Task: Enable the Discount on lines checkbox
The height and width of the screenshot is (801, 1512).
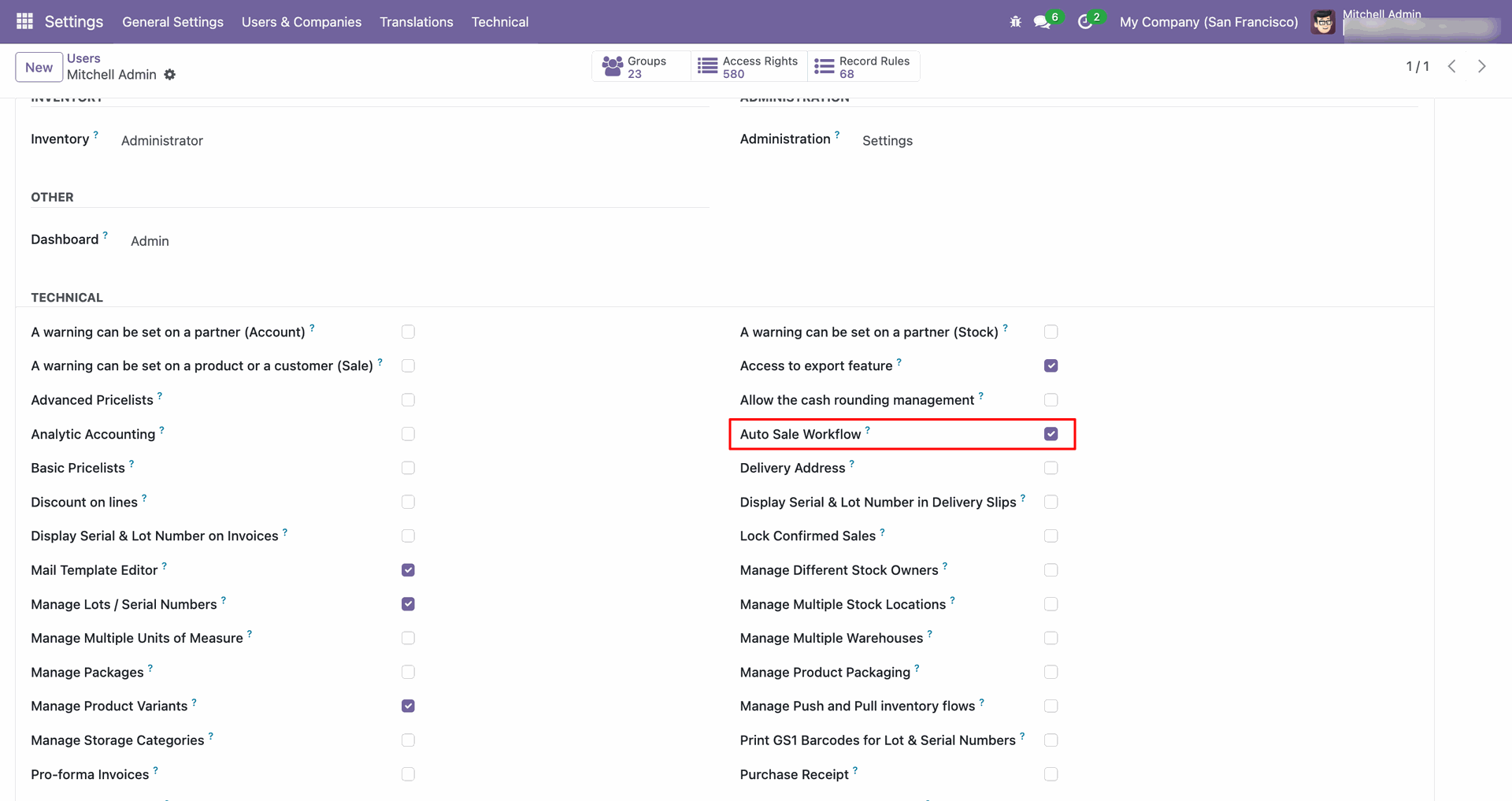Action: 408,502
